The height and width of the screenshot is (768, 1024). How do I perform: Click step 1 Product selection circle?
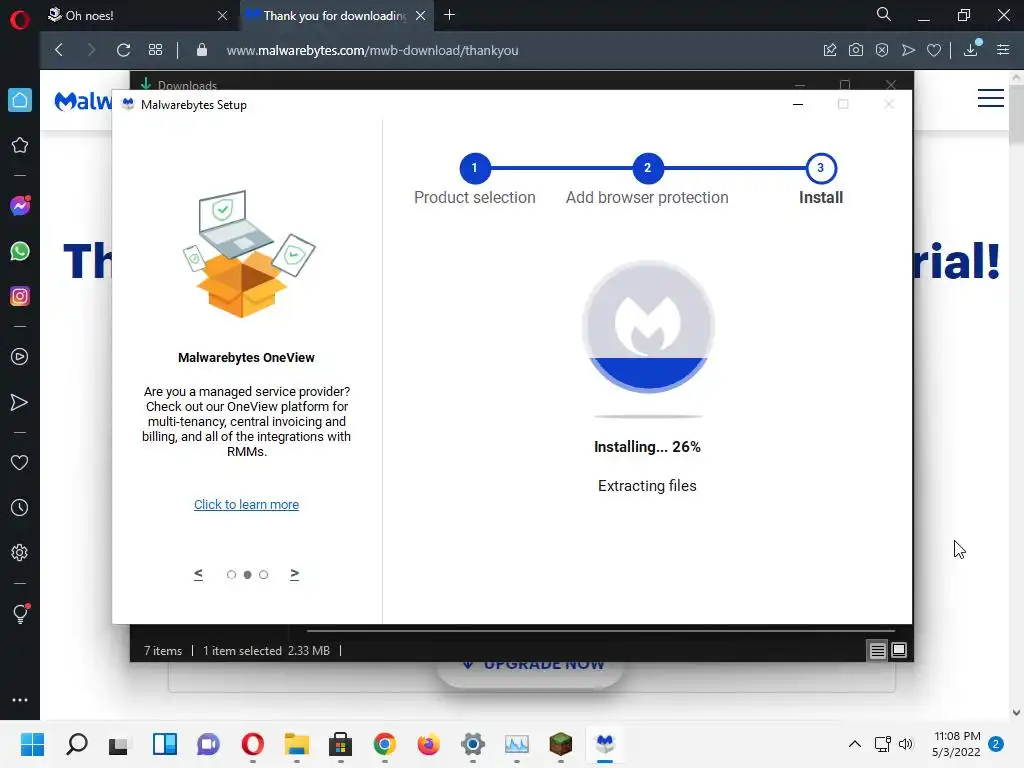coord(475,168)
